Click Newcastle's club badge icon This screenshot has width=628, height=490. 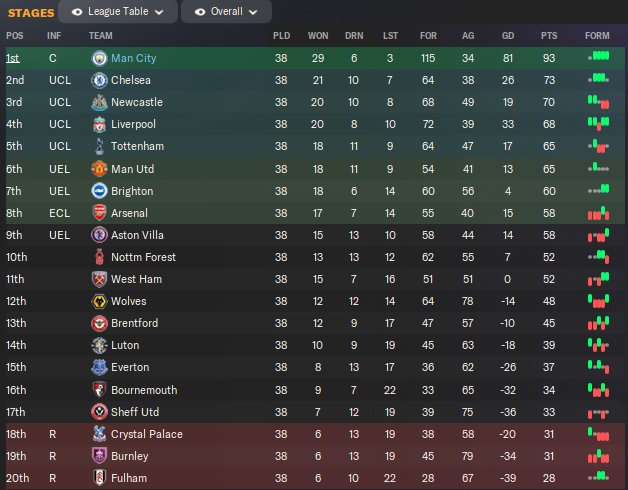click(99, 102)
